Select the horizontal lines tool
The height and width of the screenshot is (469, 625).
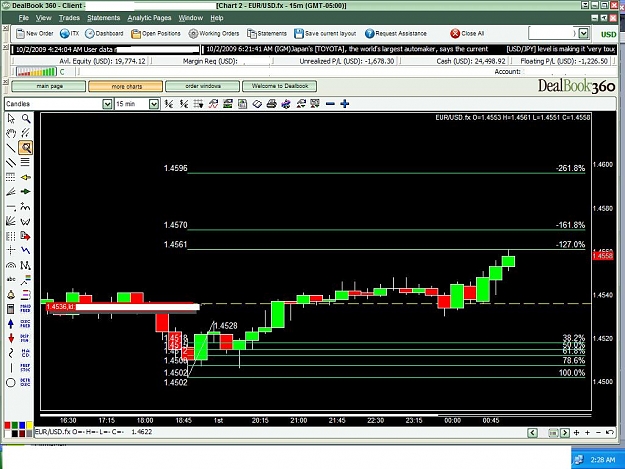25,162
